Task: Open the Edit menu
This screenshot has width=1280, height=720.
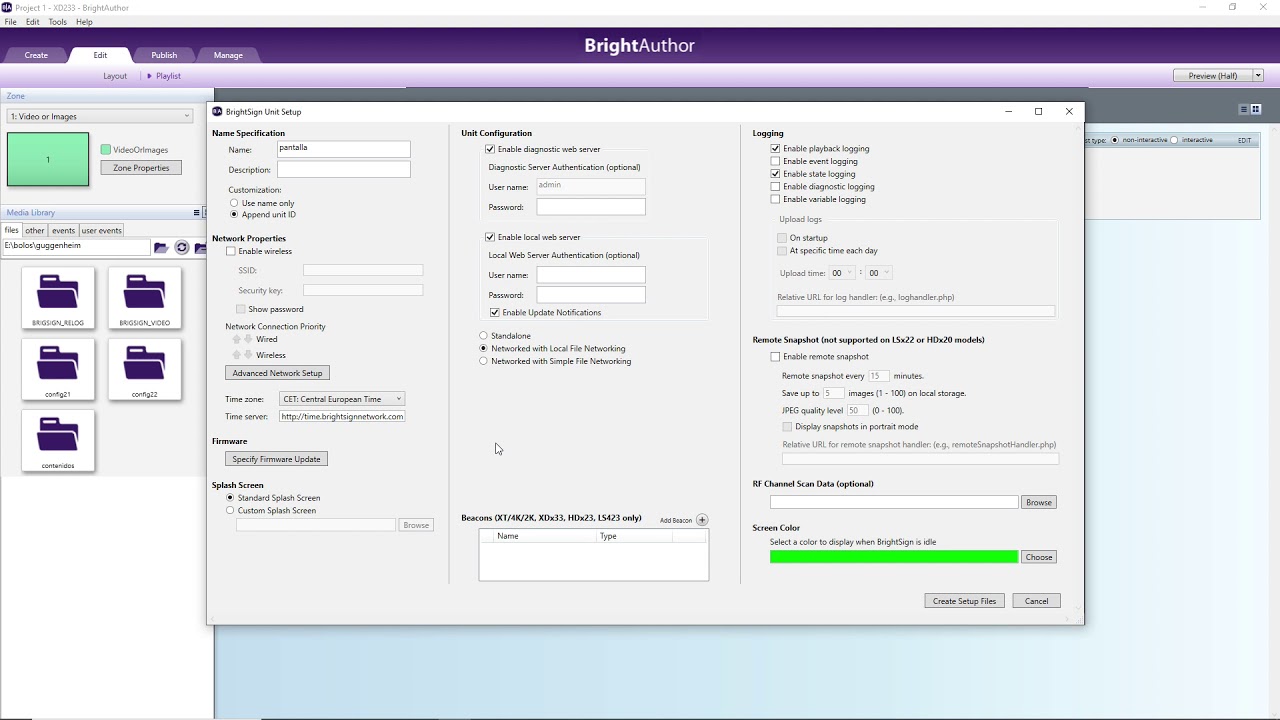Action: pyautogui.click(x=33, y=22)
